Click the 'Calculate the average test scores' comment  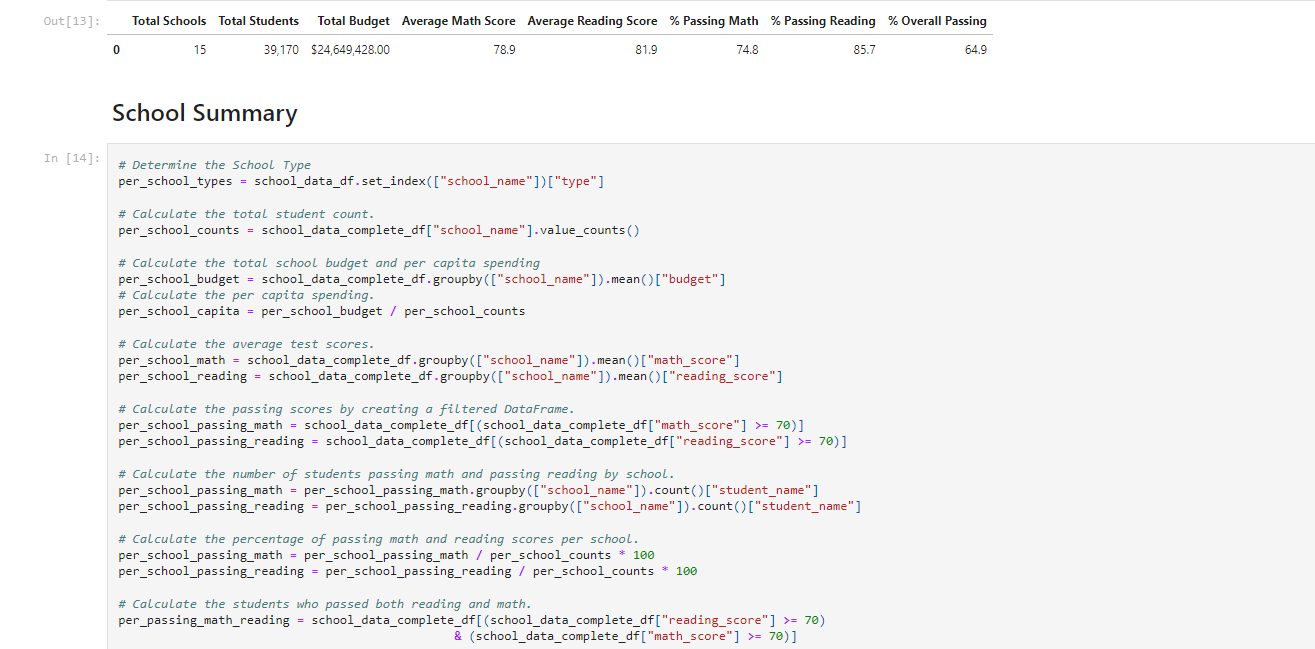[x=246, y=344]
